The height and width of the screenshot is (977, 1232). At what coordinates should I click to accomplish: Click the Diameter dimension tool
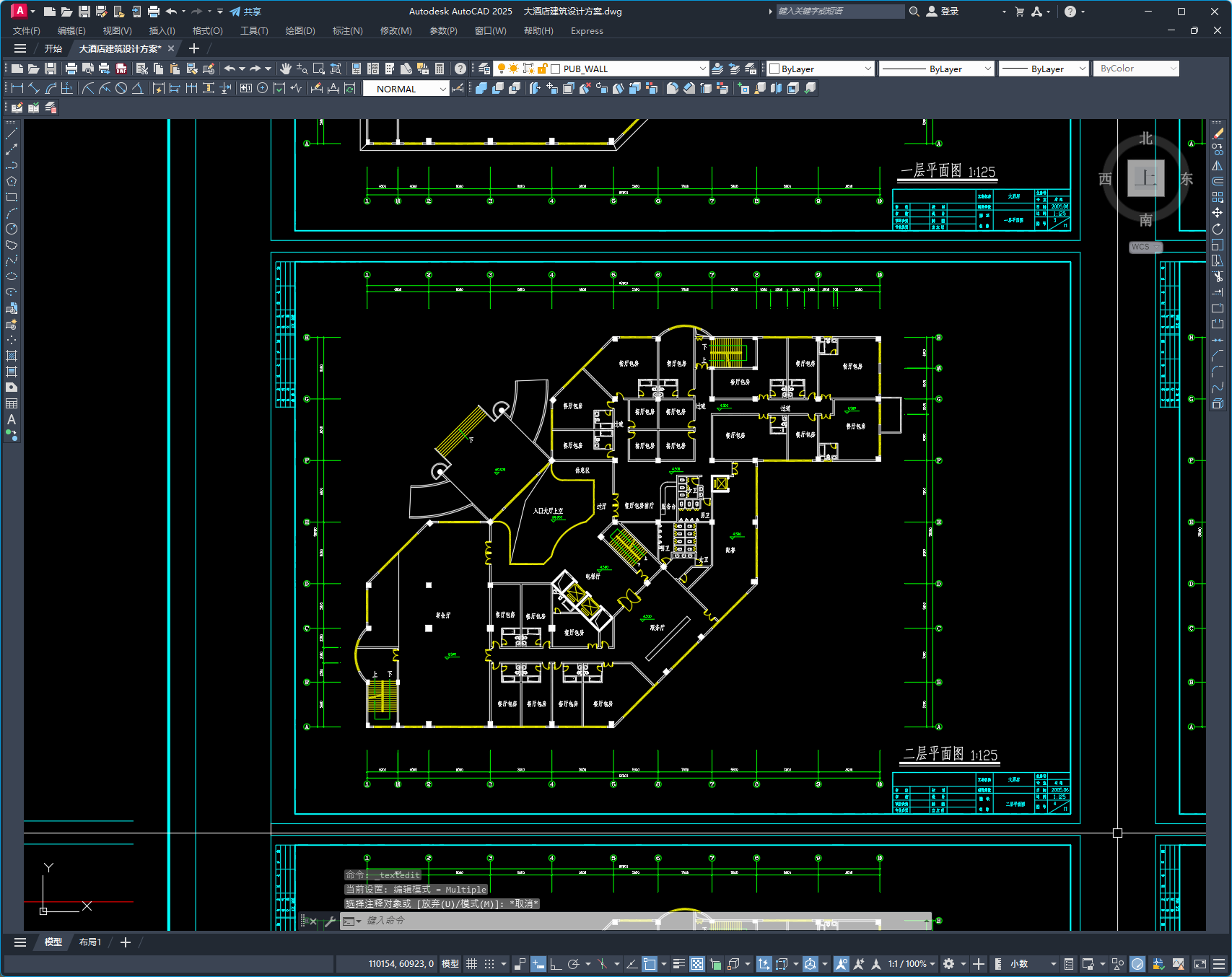[121, 88]
